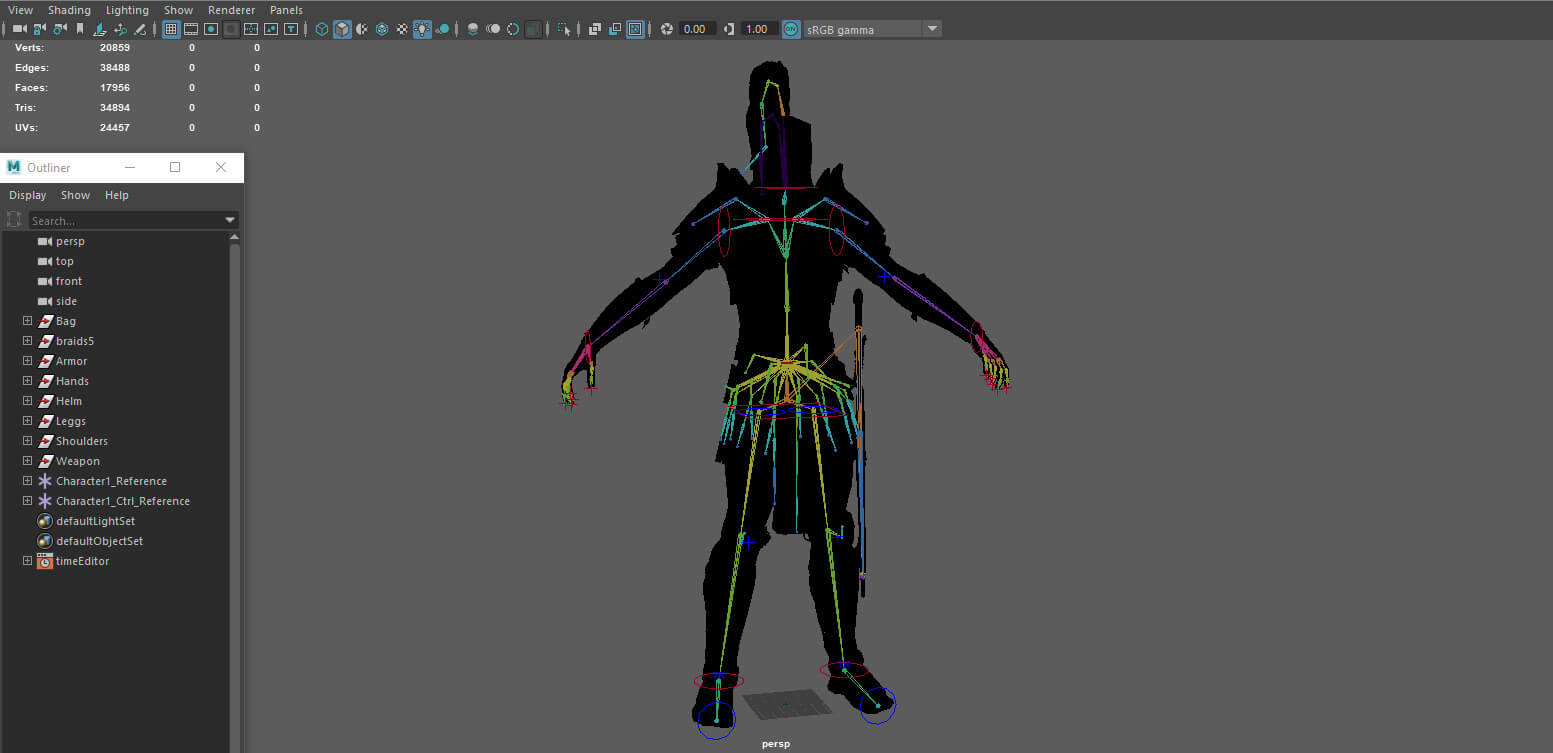
Task: Open the Outliner Display menu
Action: [28, 195]
